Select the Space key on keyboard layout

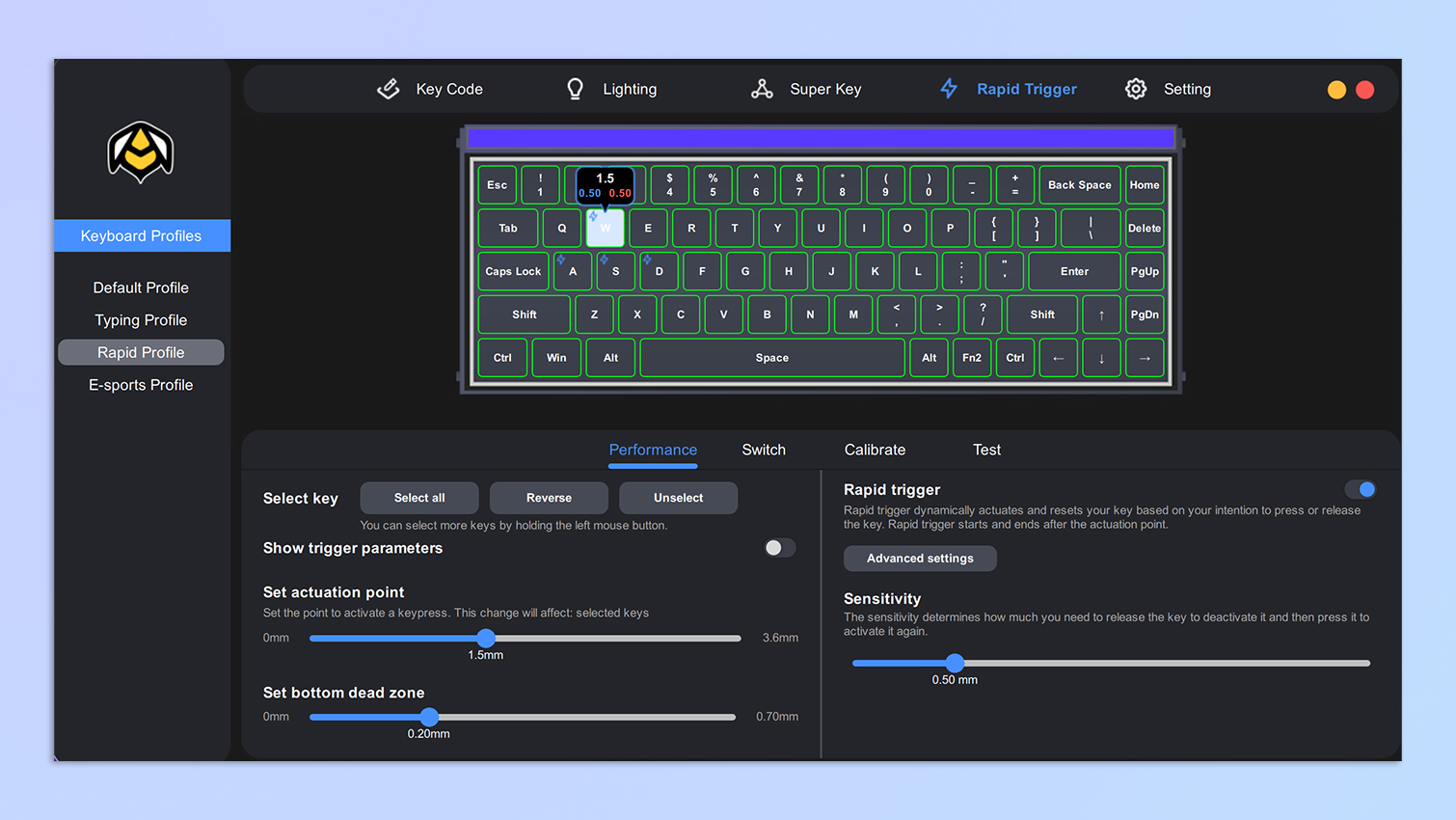(771, 358)
